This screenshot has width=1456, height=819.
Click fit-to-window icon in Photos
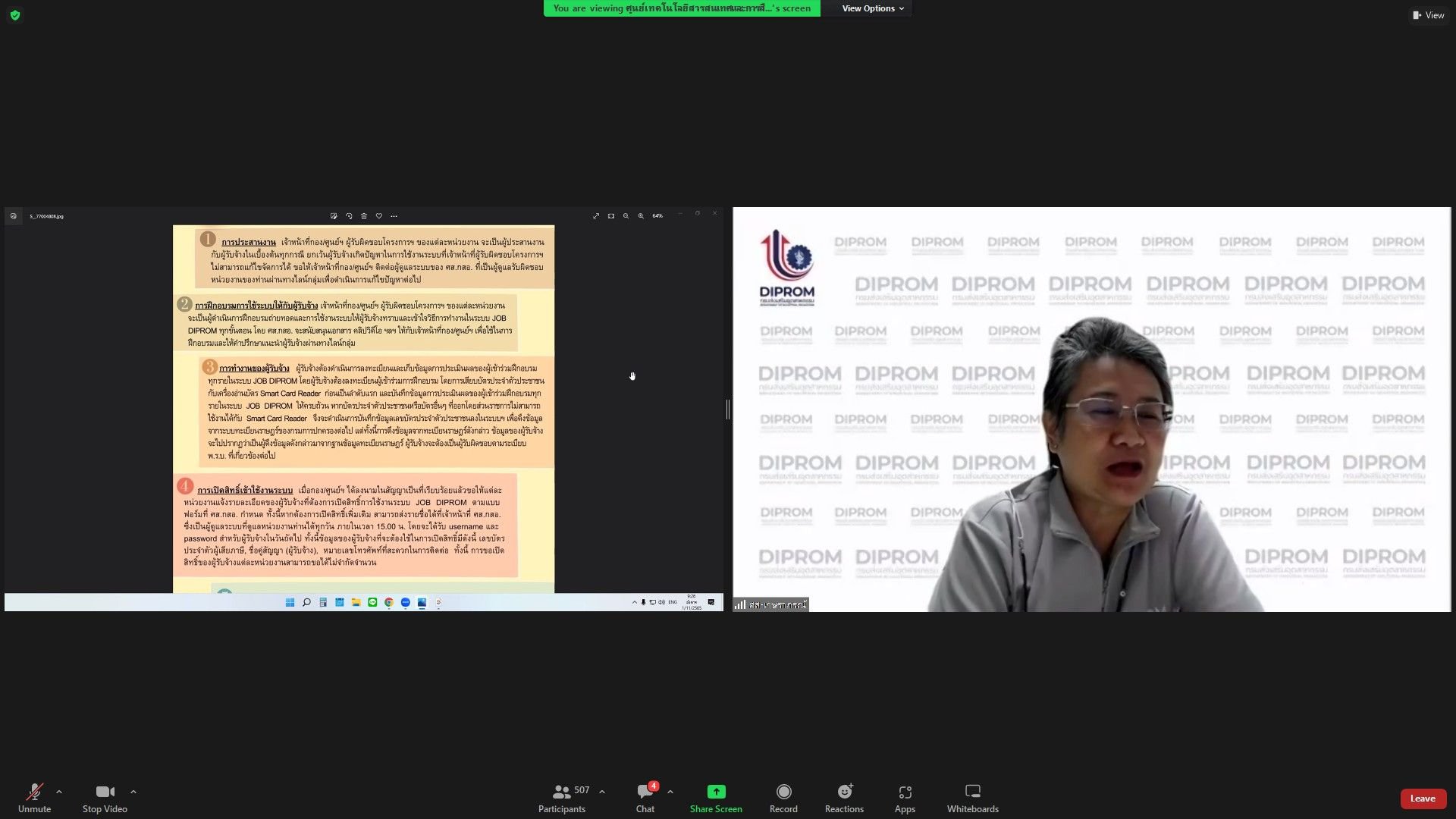[x=611, y=216]
